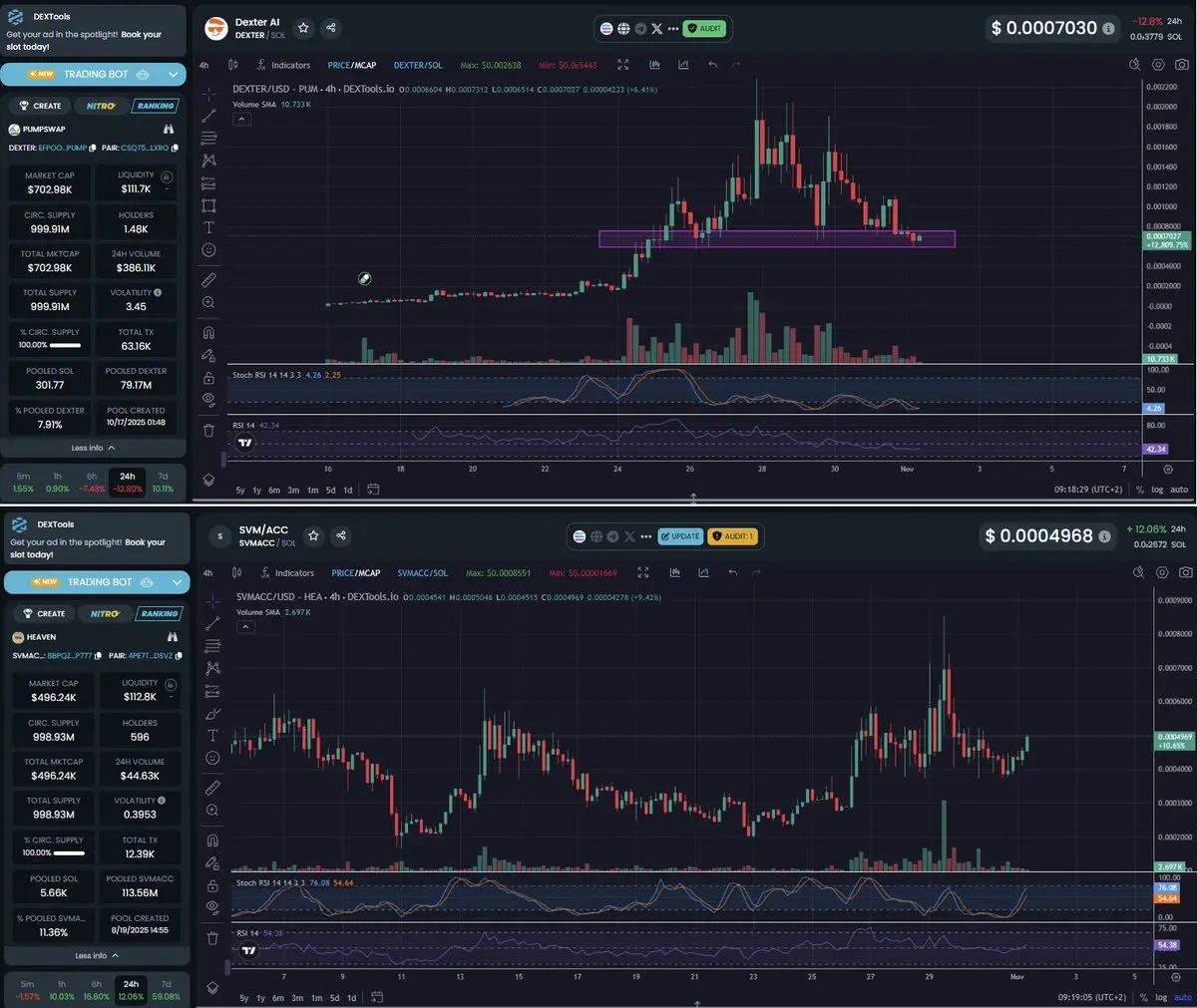Take snapshot of the SVMACC chart
The image size is (1197, 1008).
pos(1186,572)
